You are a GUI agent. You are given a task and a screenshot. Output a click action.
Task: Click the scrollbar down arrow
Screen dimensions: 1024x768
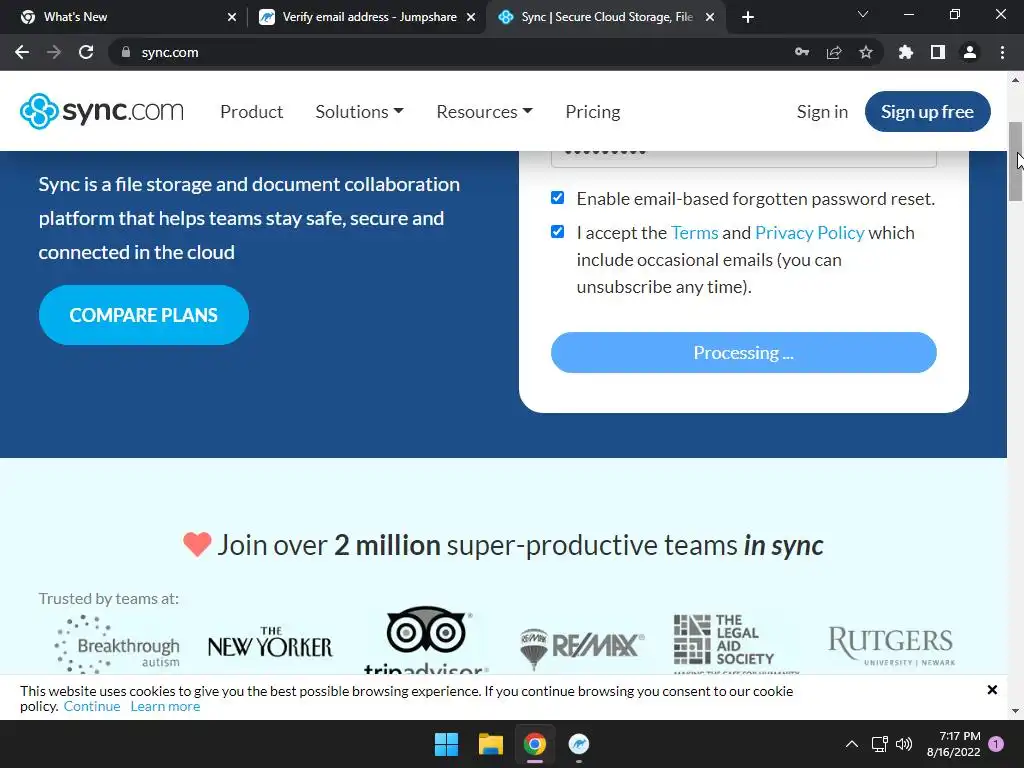click(x=1015, y=711)
